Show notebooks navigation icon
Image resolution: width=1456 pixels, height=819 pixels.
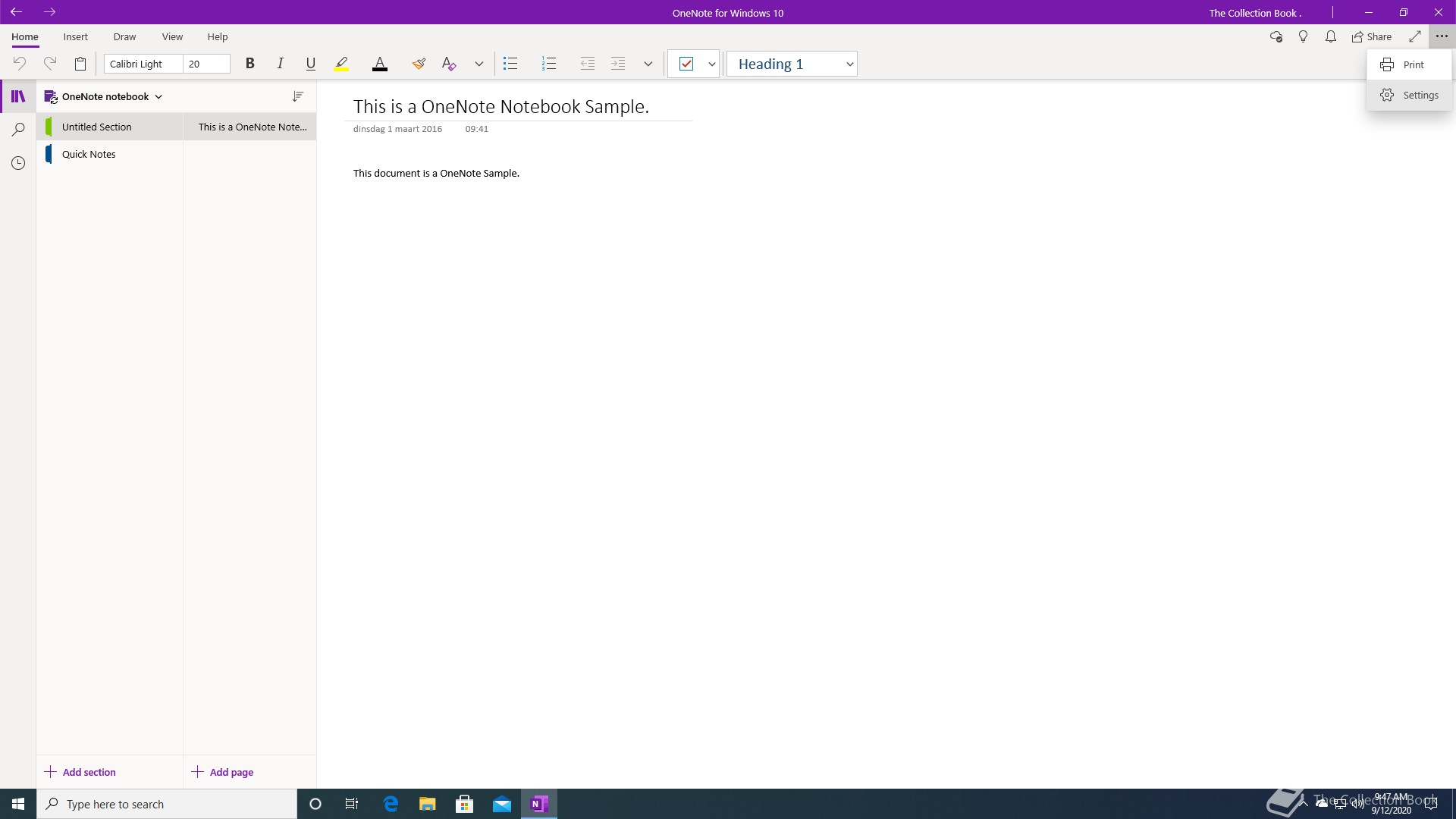point(18,96)
